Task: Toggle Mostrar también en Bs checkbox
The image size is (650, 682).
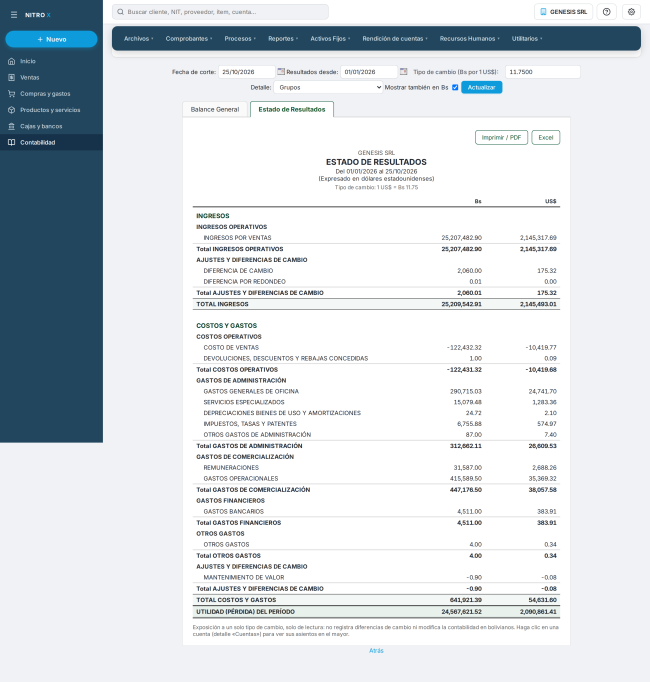Action: click(455, 87)
